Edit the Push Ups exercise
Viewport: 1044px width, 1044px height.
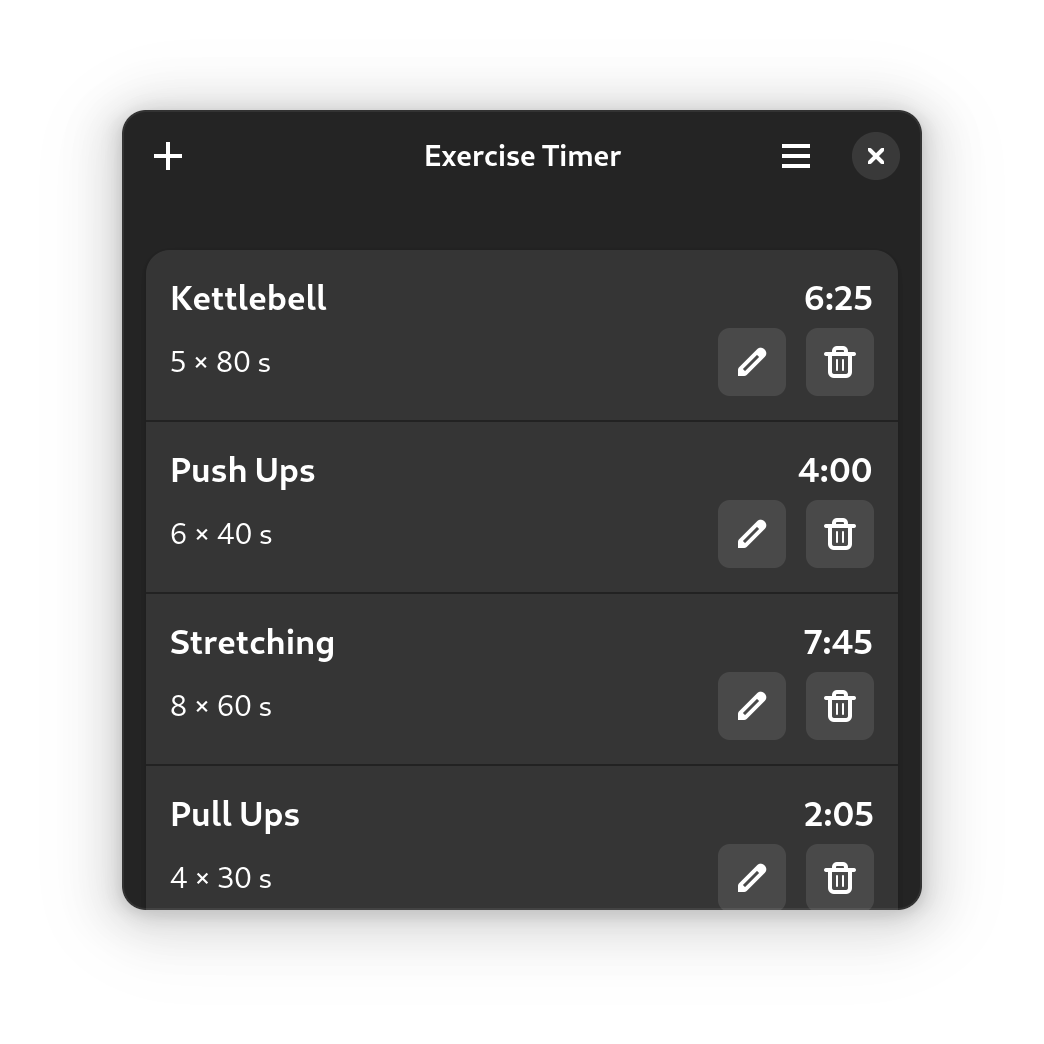pos(752,534)
